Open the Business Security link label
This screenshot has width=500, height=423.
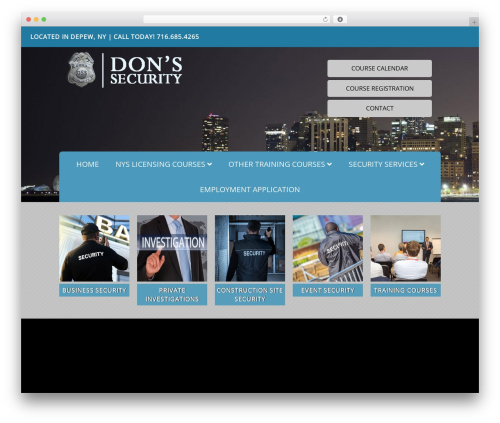[x=94, y=290]
